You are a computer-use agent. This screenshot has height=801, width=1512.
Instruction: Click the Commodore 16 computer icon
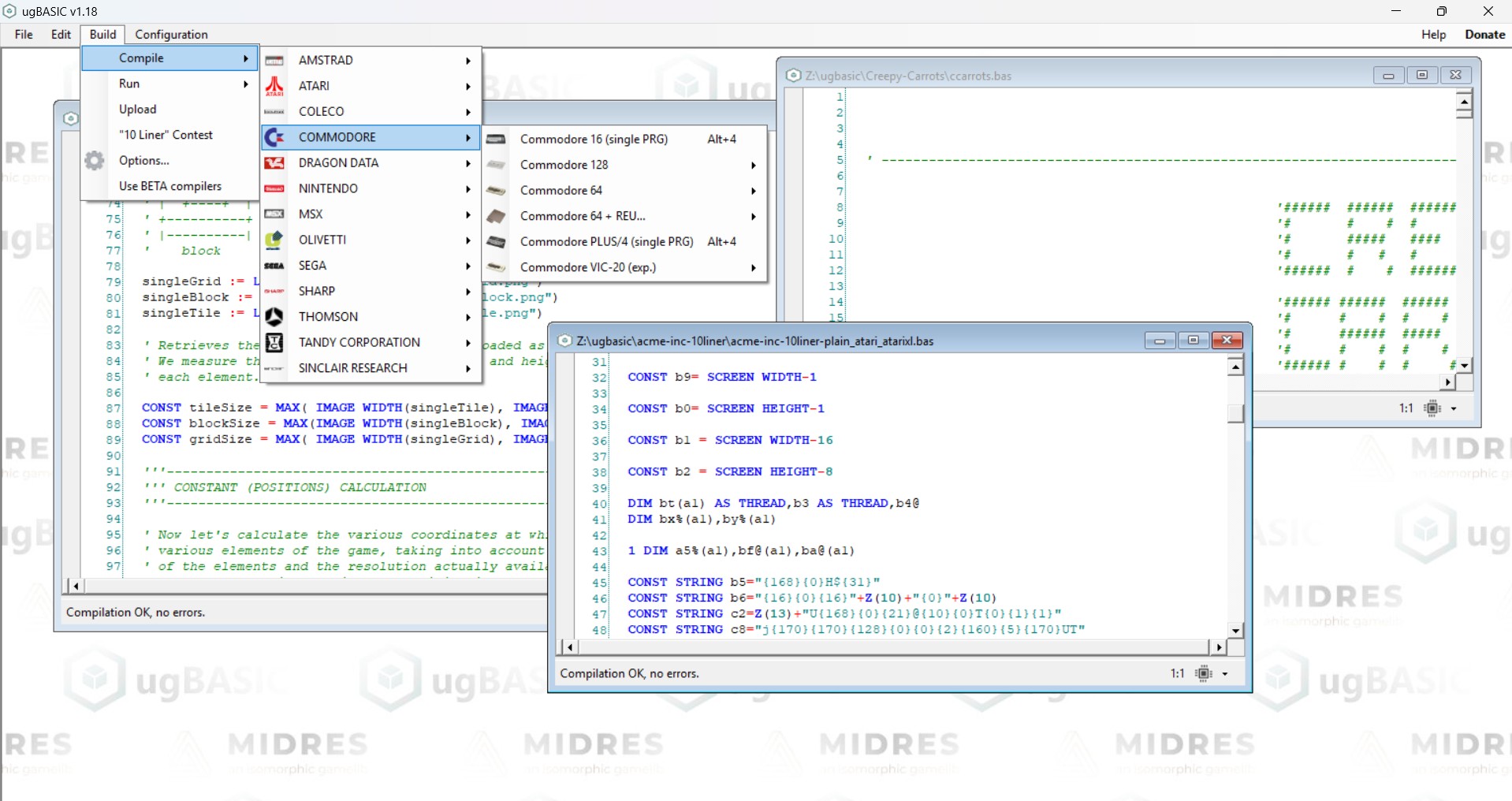coord(496,140)
